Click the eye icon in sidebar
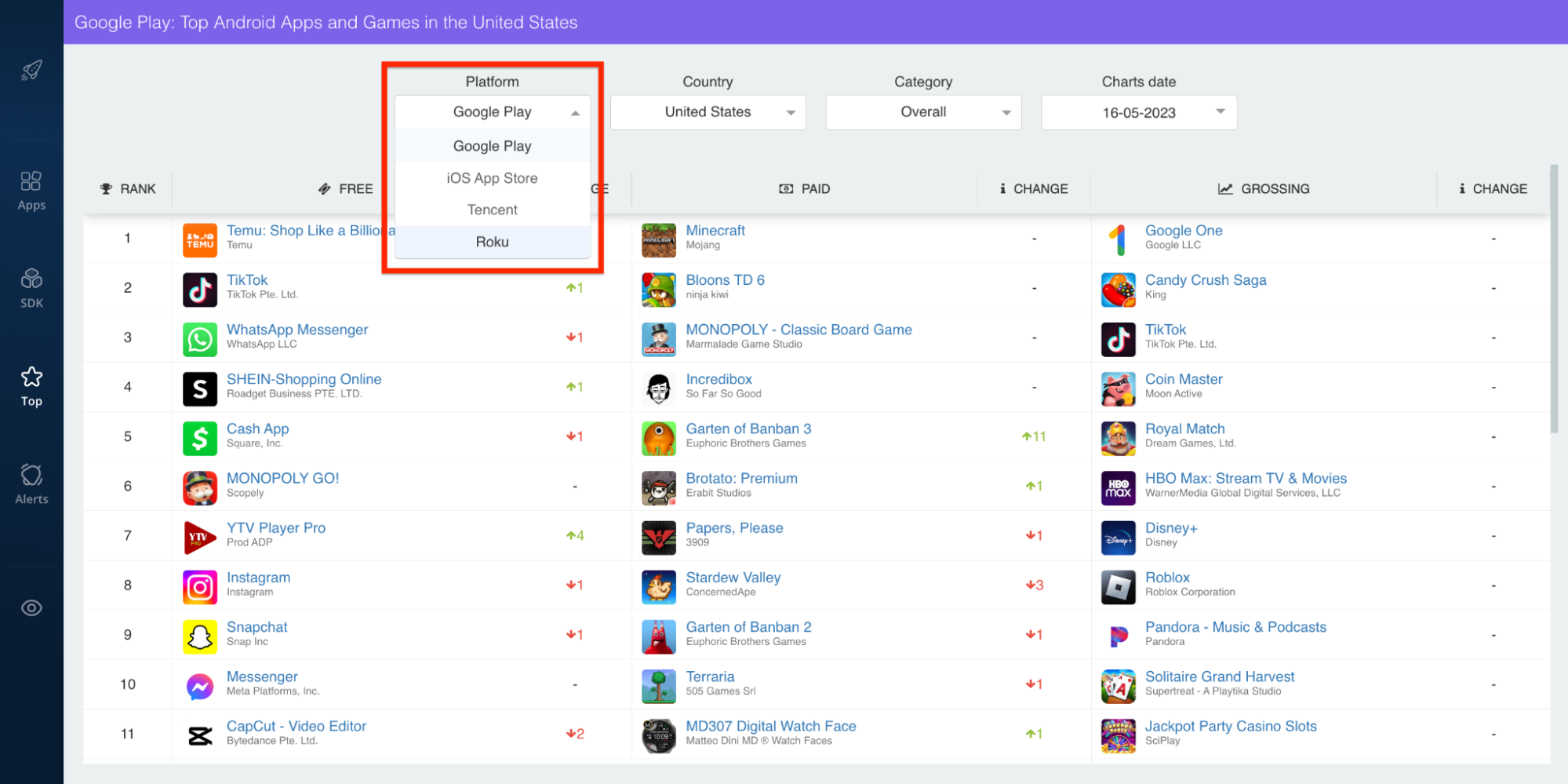This screenshot has height=784, width=1568. 31,608
